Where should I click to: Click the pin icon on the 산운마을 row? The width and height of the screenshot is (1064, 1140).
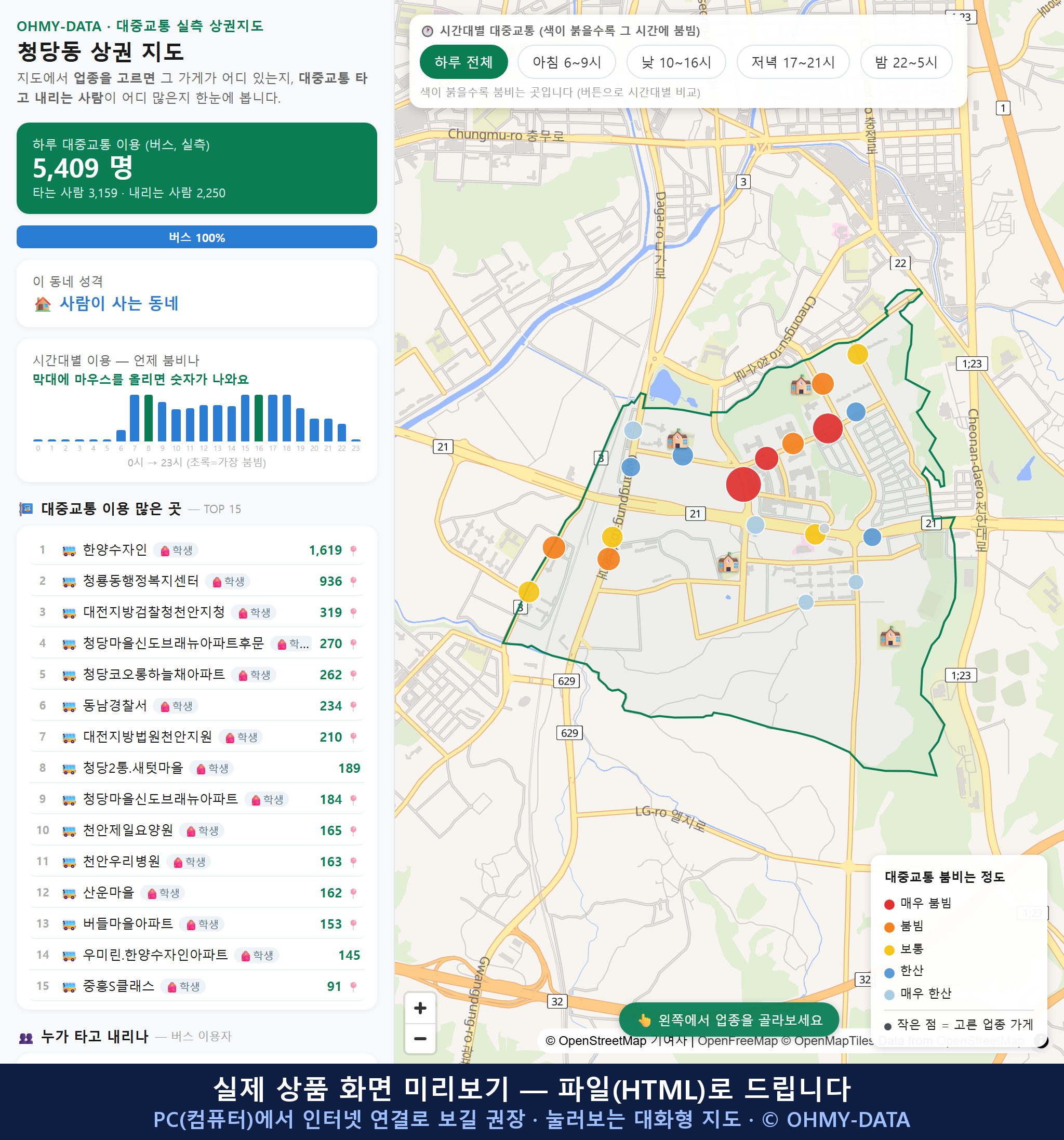coord(353,893)
